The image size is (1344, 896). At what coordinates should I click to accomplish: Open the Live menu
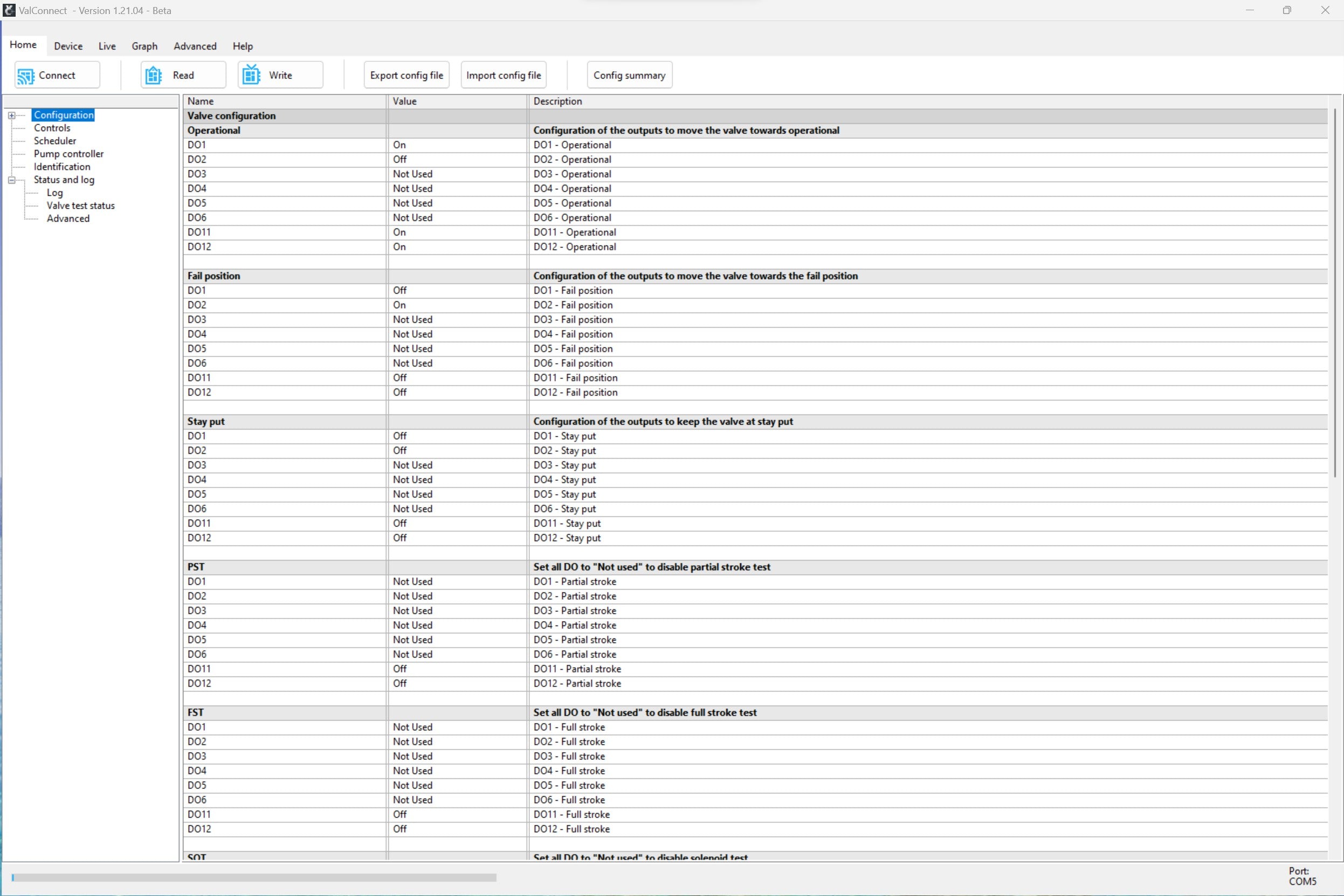tap(107, 46)
